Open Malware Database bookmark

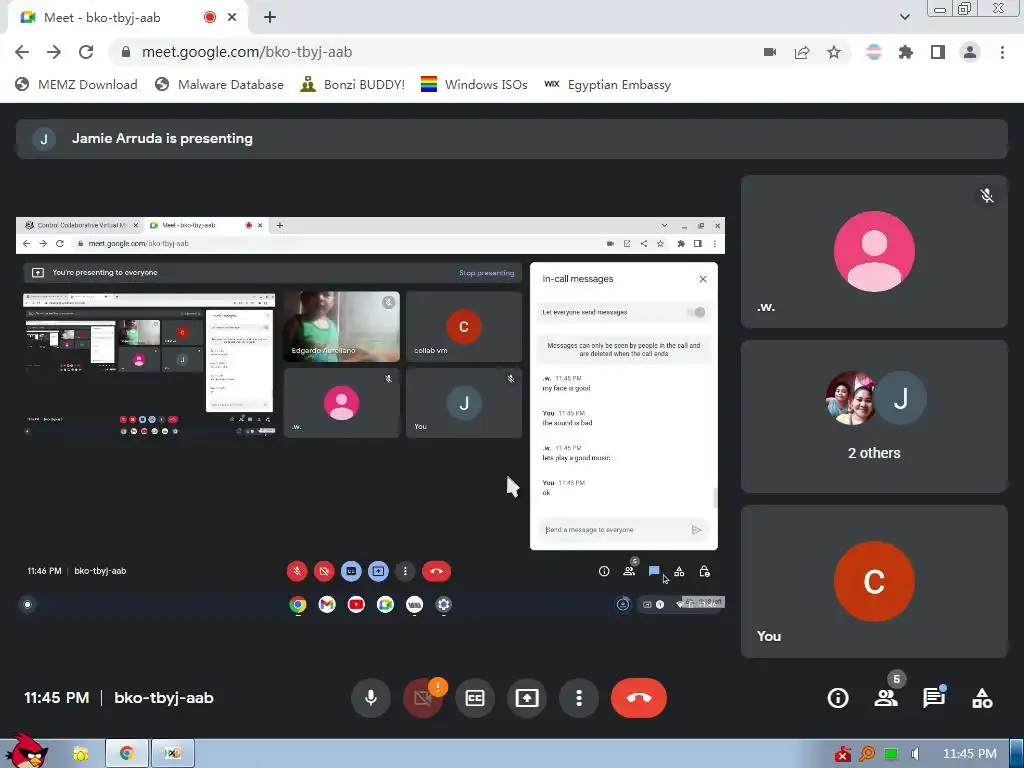219,84
